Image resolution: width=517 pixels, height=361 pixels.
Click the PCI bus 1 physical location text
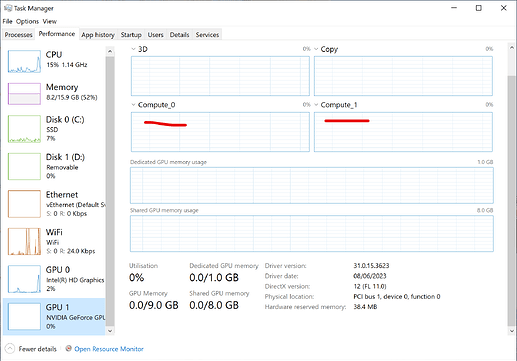(x=397, y=296)
